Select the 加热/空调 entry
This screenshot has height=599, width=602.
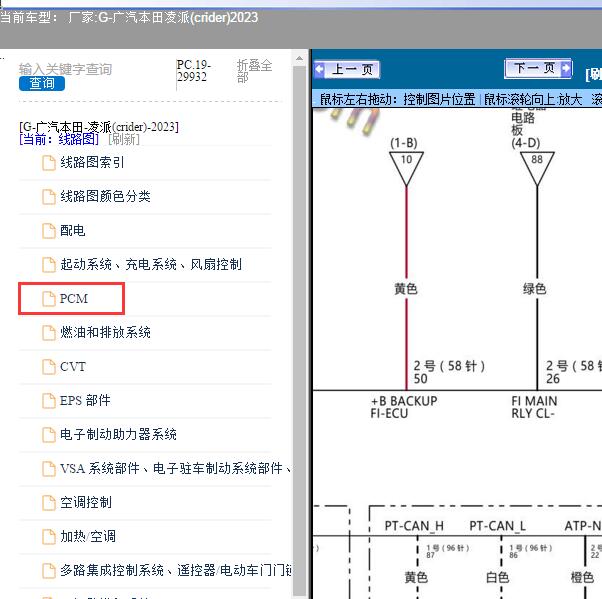click(x=88, y=536)
